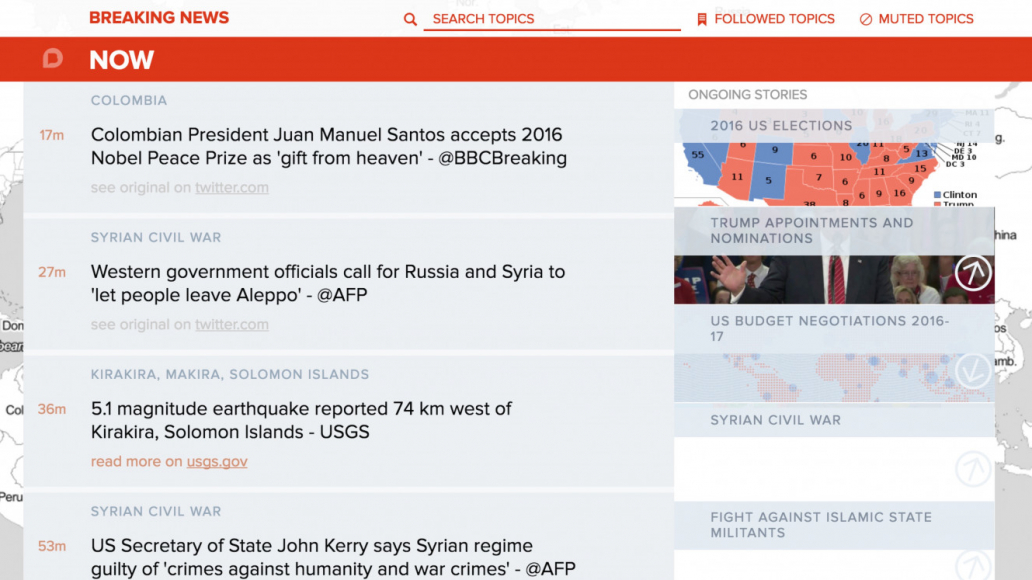The image size is (1032, 580).
Task: Select Syrian Civil War topic above Aleppo story
Action: (156, 238)
